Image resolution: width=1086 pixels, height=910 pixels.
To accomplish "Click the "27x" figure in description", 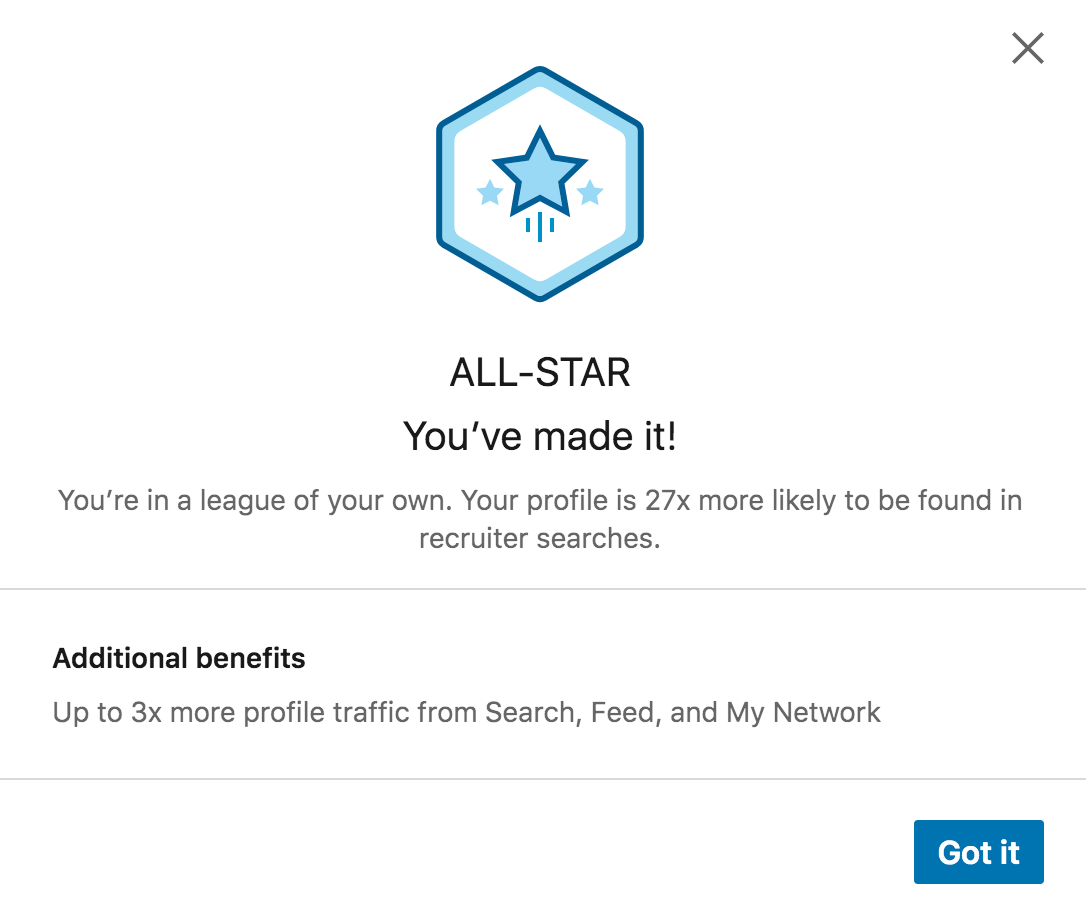I will click(668, 500).
